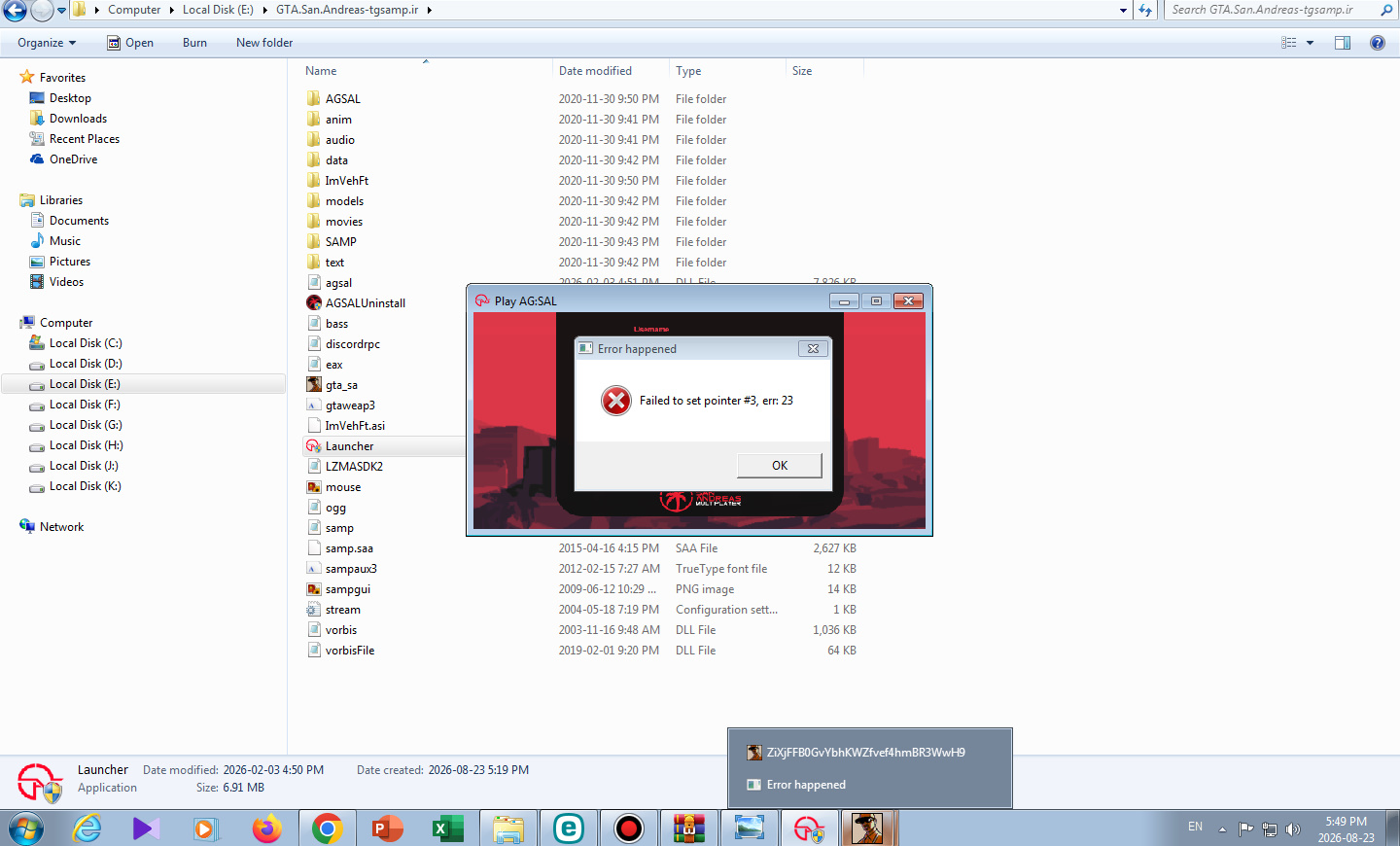The image size is (1400, 846).
Task: Open Excel from the taskbar
Action: tap(447, 828)
